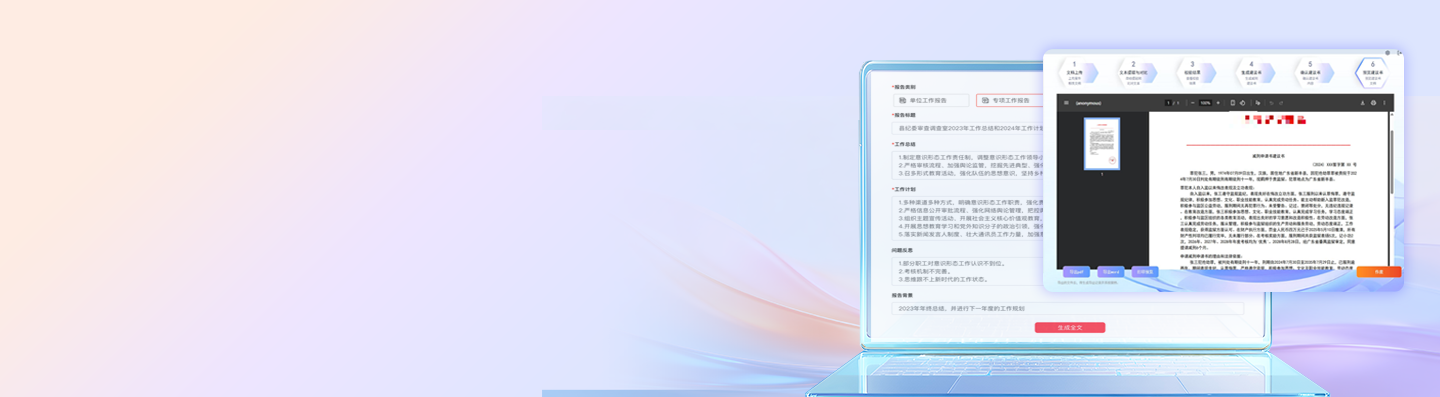Click the rotate icon in PDF toolbar
This screenshot has height=397, width=1440.
click(1243, 103)
